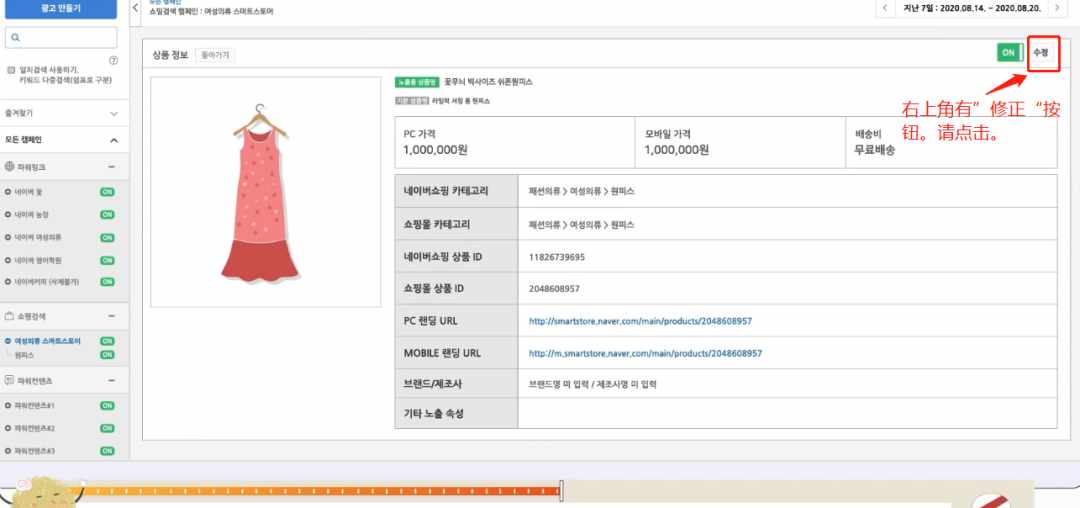Select 네이버 여성의류 campaign in sidebar
Image resolution: width=1080 pixels, height=508 pixels.
tap(38, 237)
